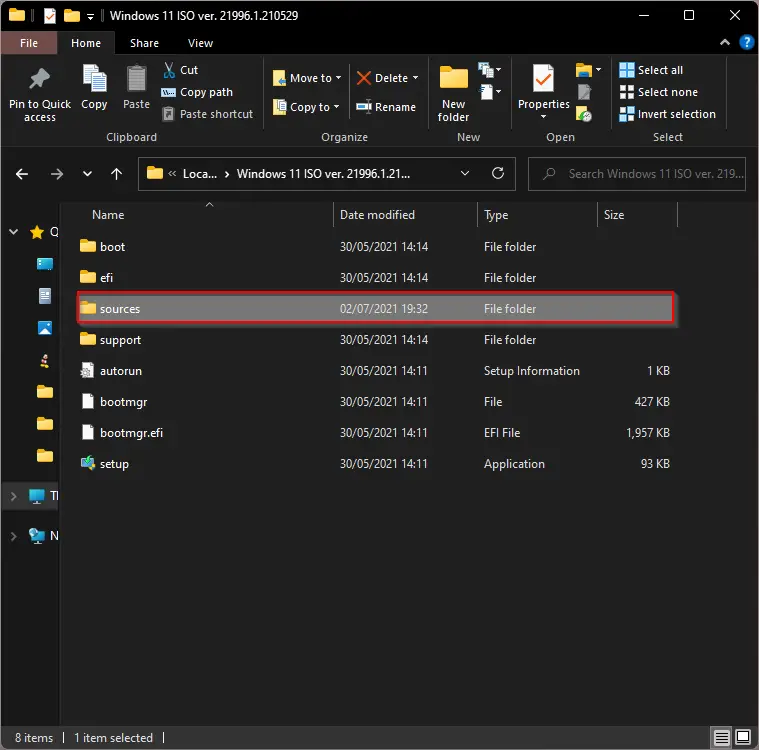Open the Copy to menu
Screen dimensions: 759x750
coord(306,107)
